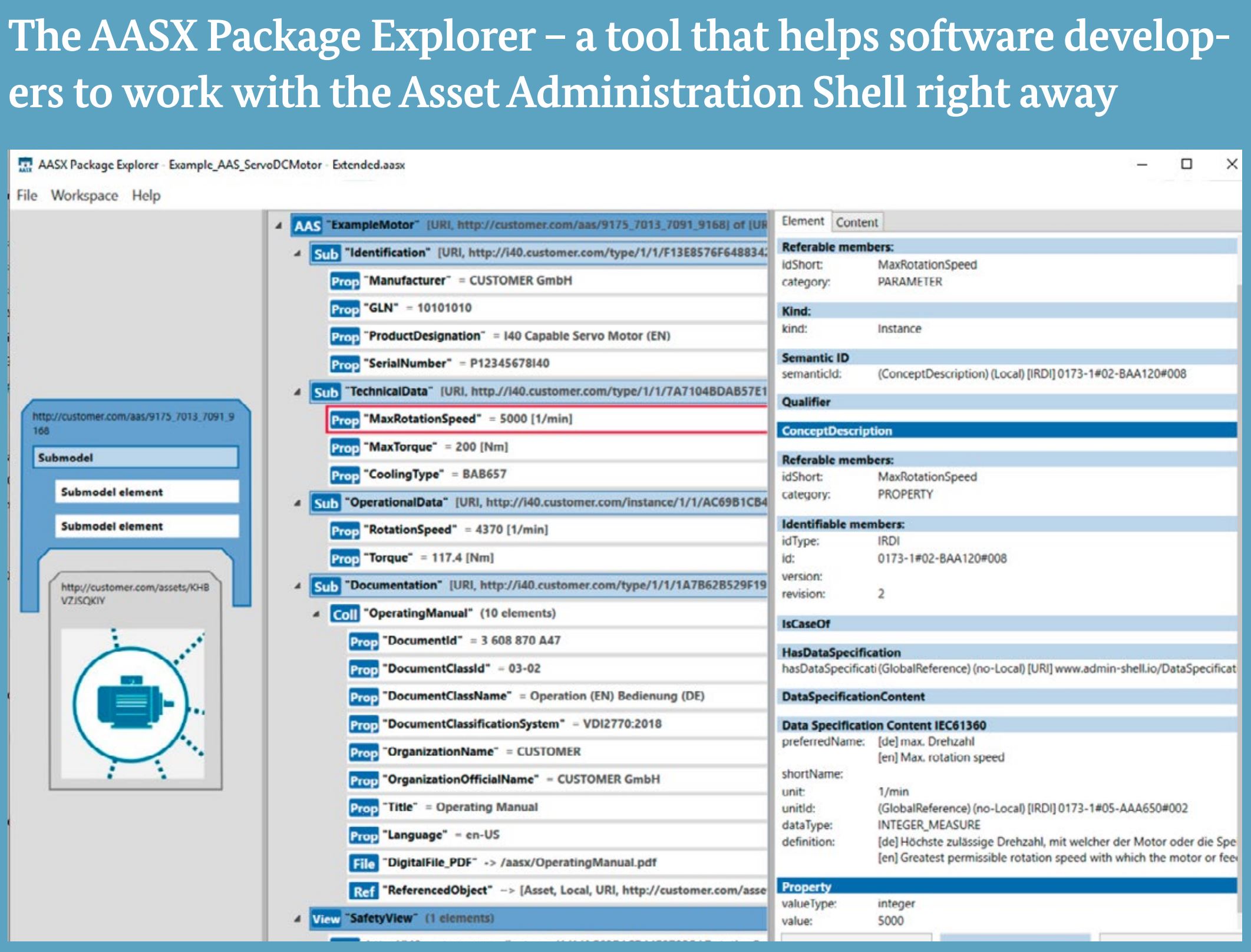Screen dimensions: 1251x952
Task: Click the Sub icon beside Documentation
Action: pos(326,586)
